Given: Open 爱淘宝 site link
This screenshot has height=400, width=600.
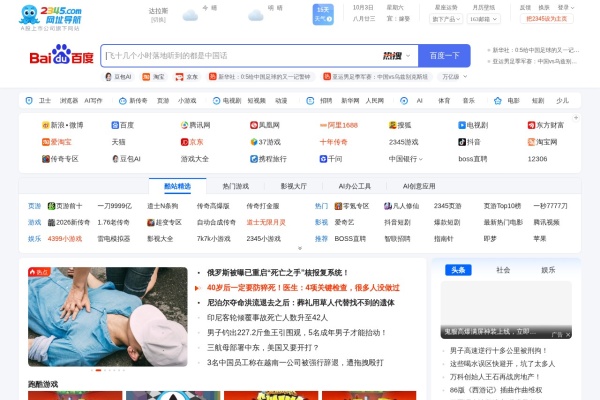Looking at the screenshot, I should coord(57,142).
